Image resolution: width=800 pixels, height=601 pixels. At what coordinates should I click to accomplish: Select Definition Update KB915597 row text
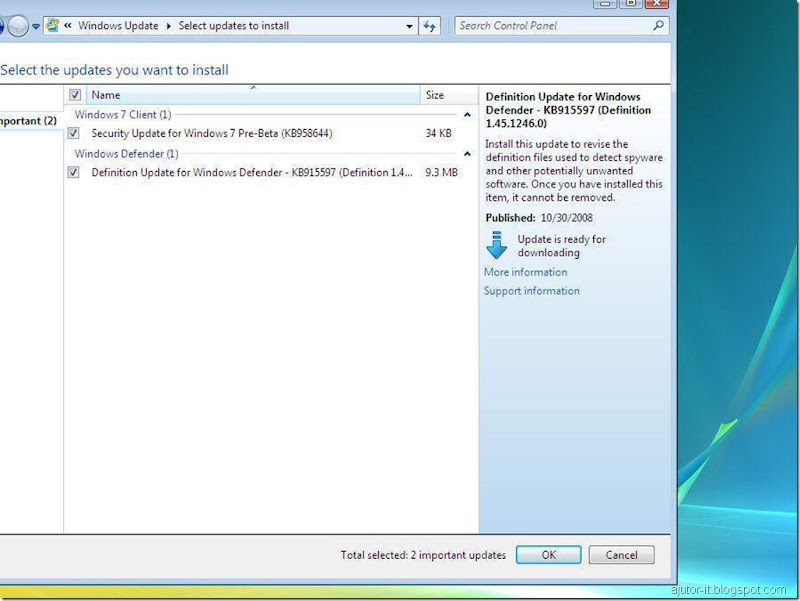pos(252,172)
